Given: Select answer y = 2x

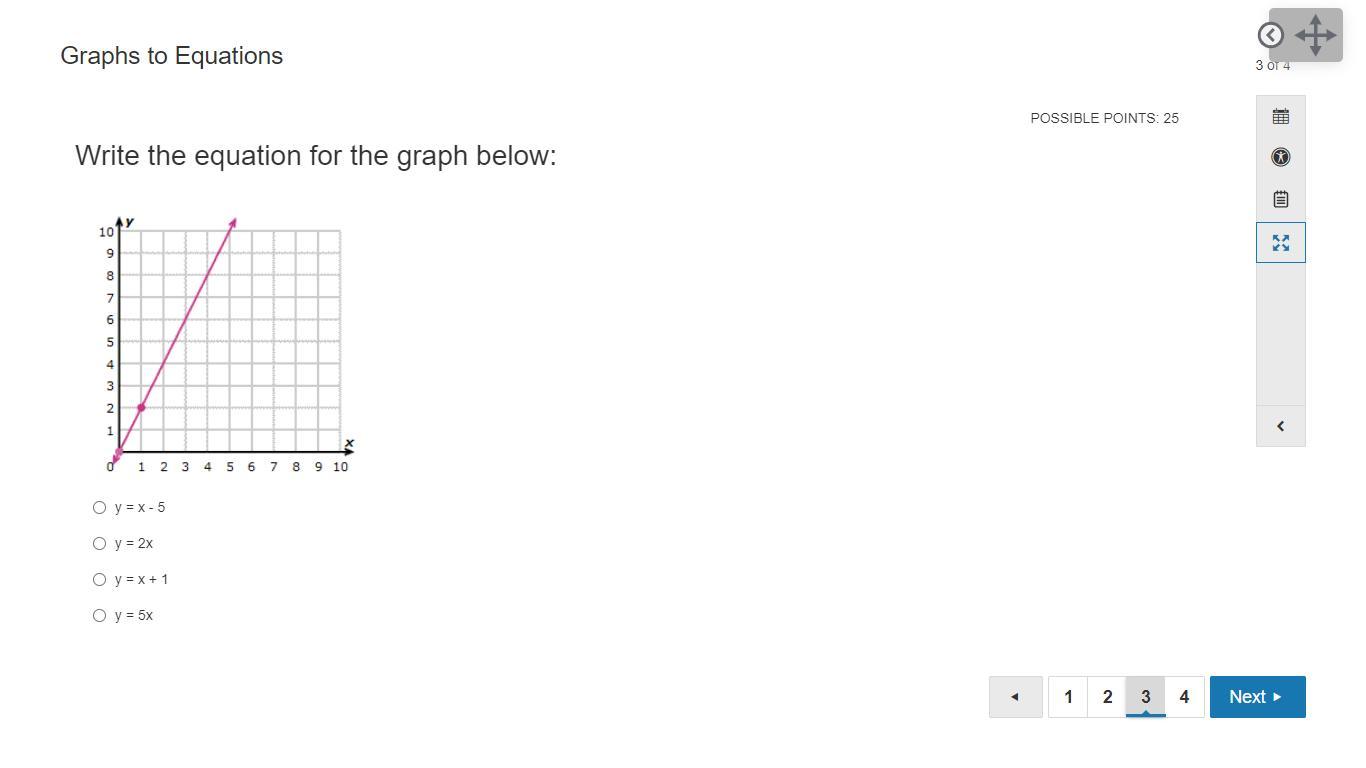Looking at the screenshot, I should click(x=99, y=543).
